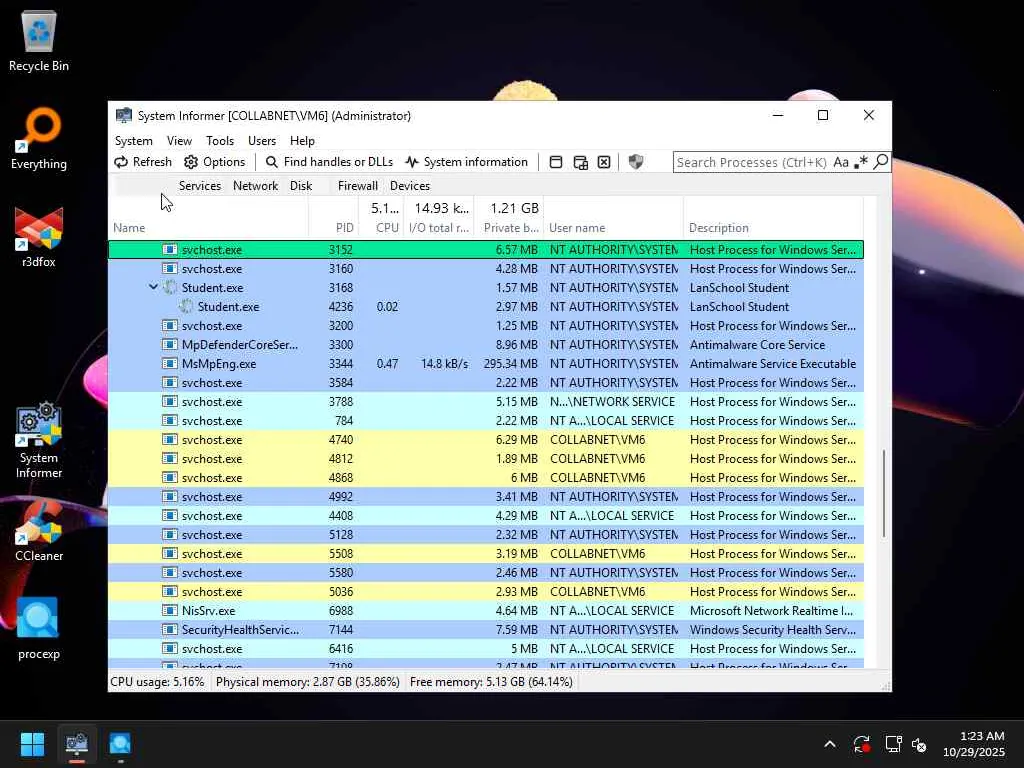
Task: Select svchost.exe with PID 4740
Action: [486, 440]
